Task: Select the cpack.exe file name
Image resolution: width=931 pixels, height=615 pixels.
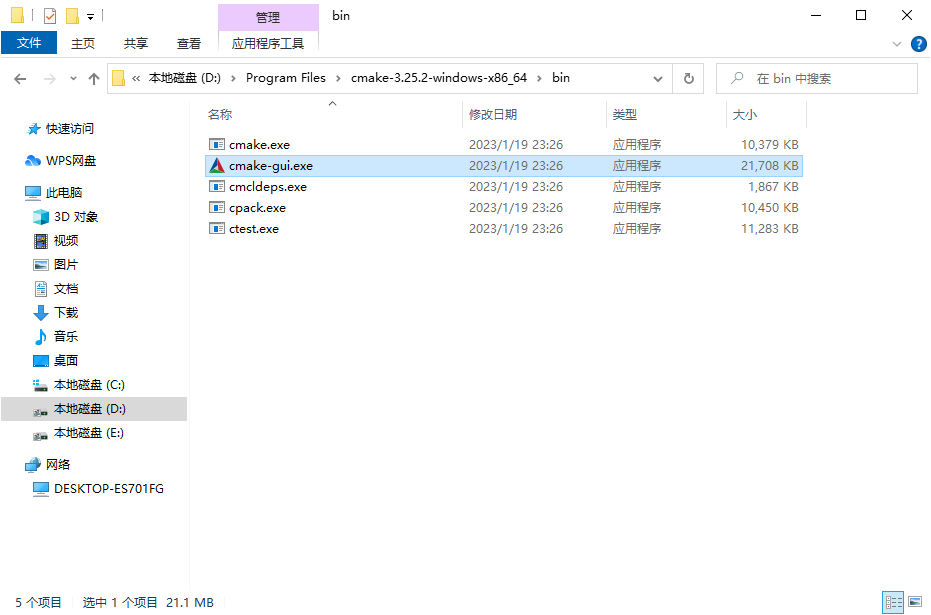Action: pyautogui.click(x=257, y=207)
